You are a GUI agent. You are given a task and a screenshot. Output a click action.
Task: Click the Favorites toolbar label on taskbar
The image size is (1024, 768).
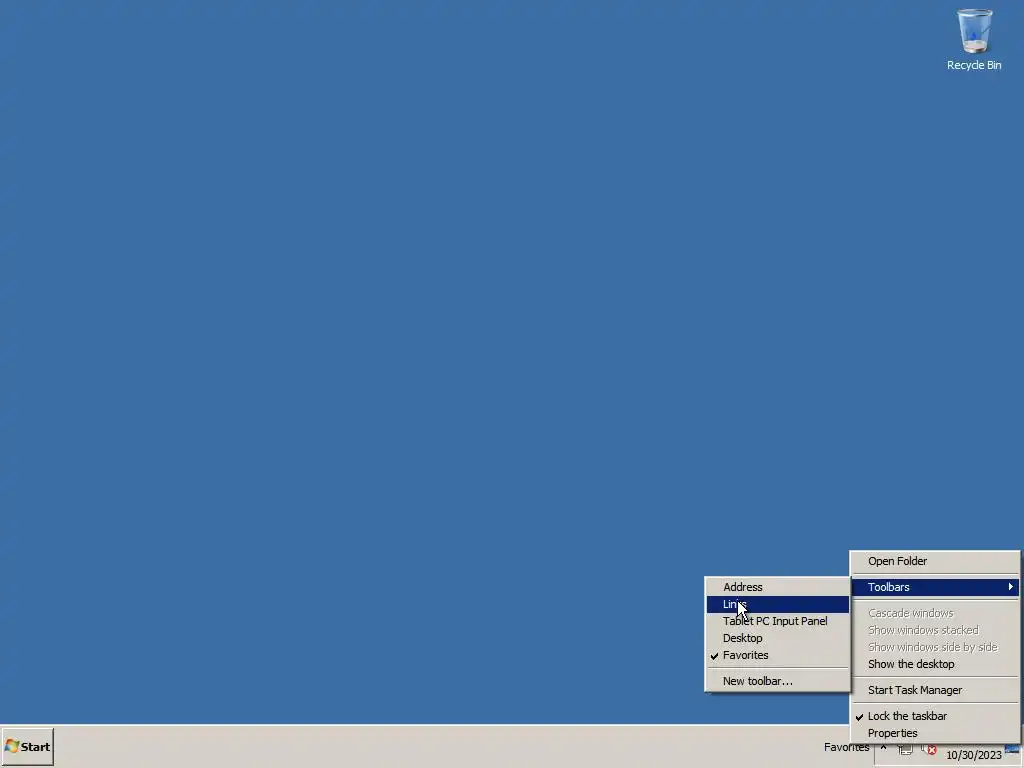846,747
